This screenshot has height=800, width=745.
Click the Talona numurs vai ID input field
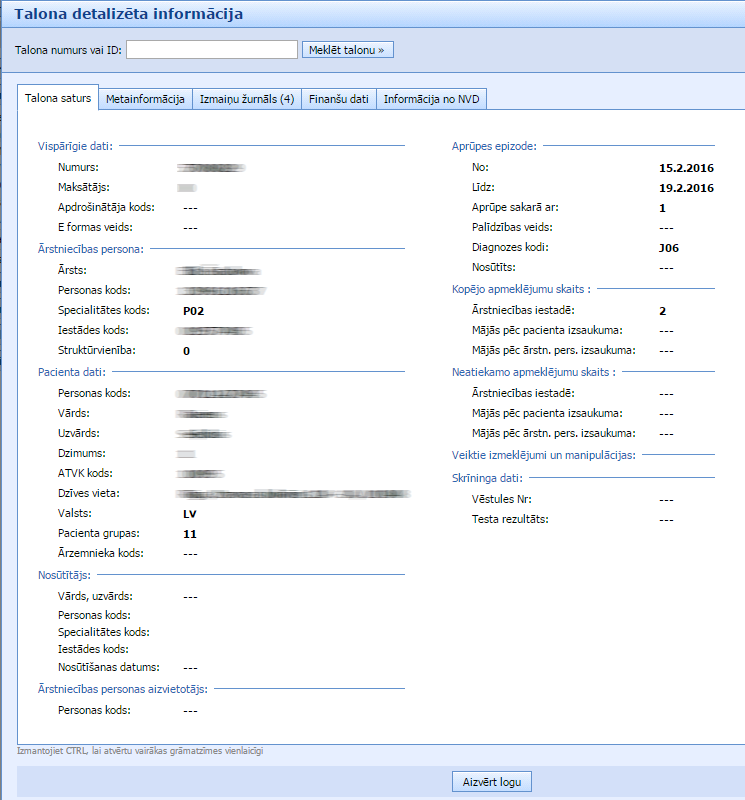click(212, 49)
